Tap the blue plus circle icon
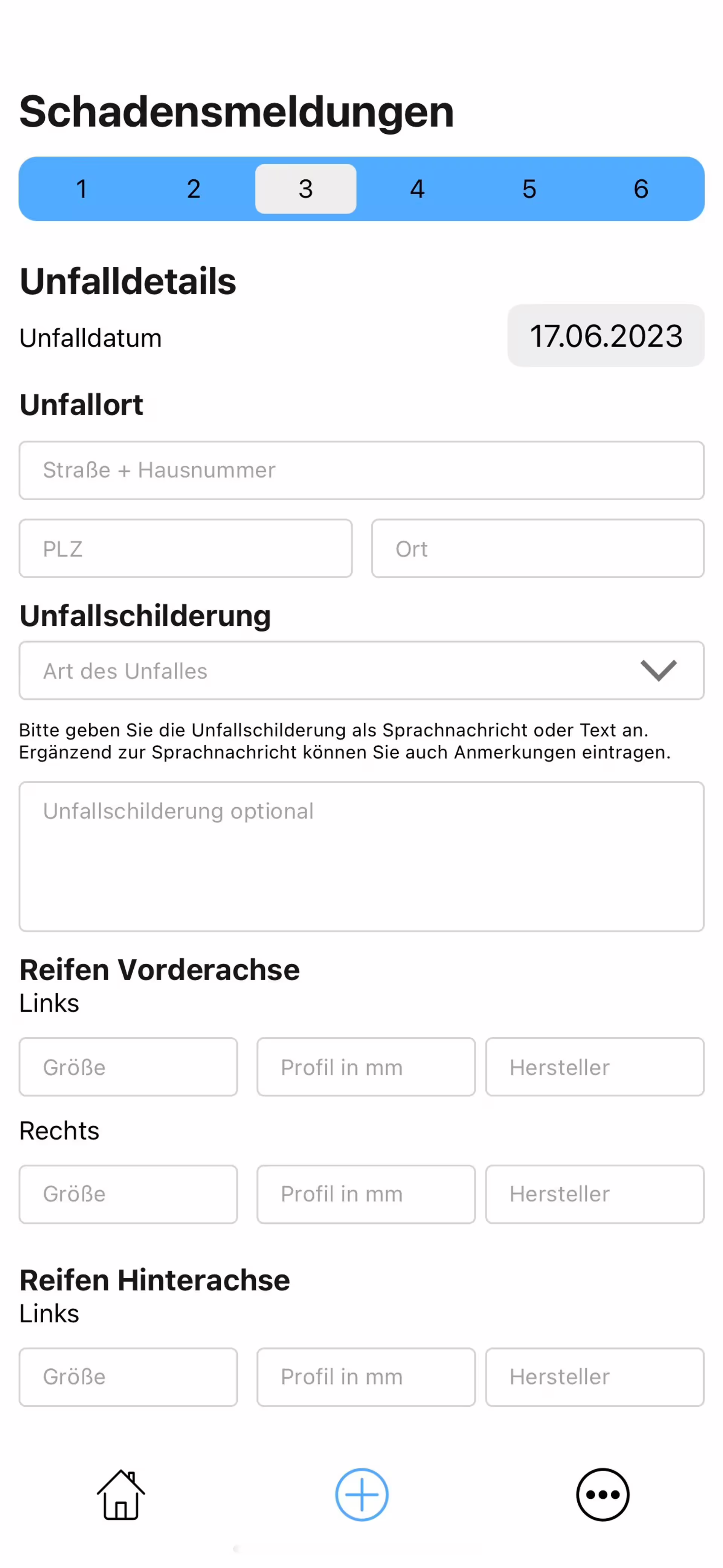This screenshot has width=723, height=1568. click(361, 1495)
